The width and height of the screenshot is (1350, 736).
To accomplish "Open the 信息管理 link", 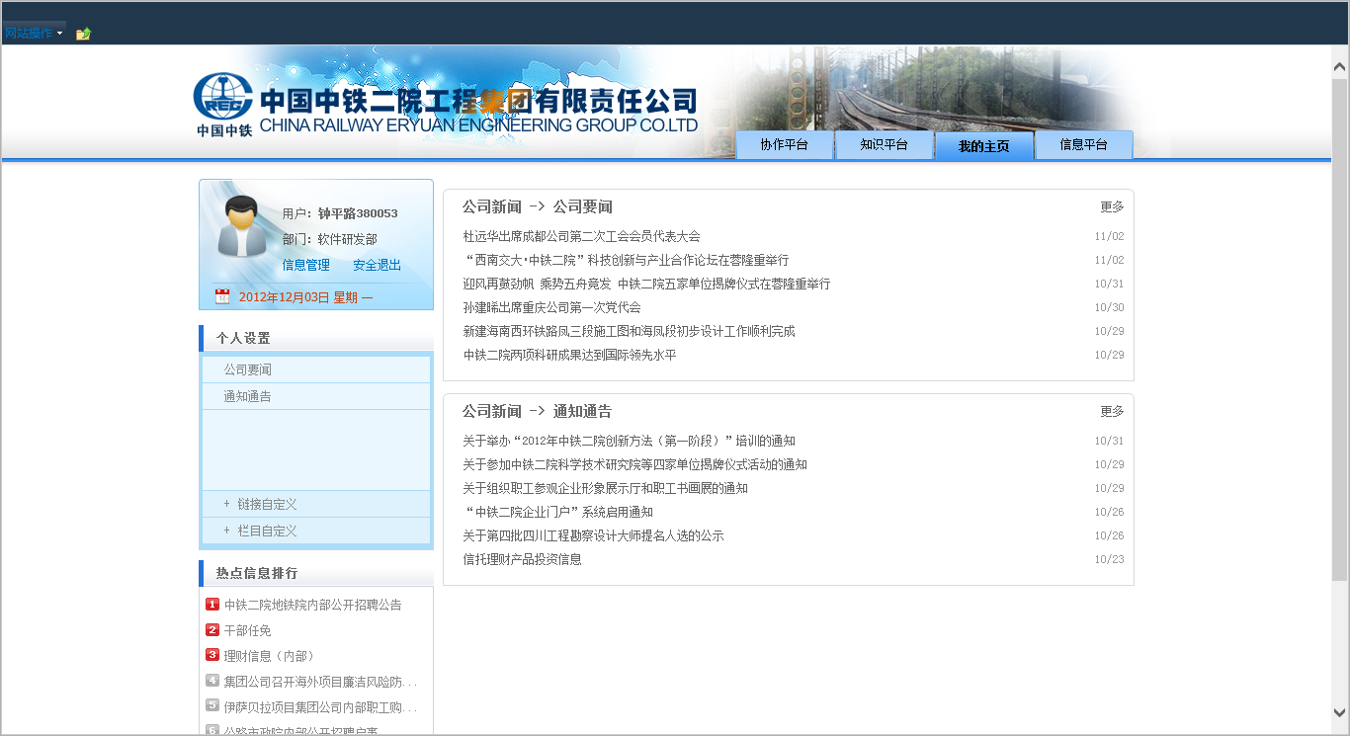I will (306, 265).
